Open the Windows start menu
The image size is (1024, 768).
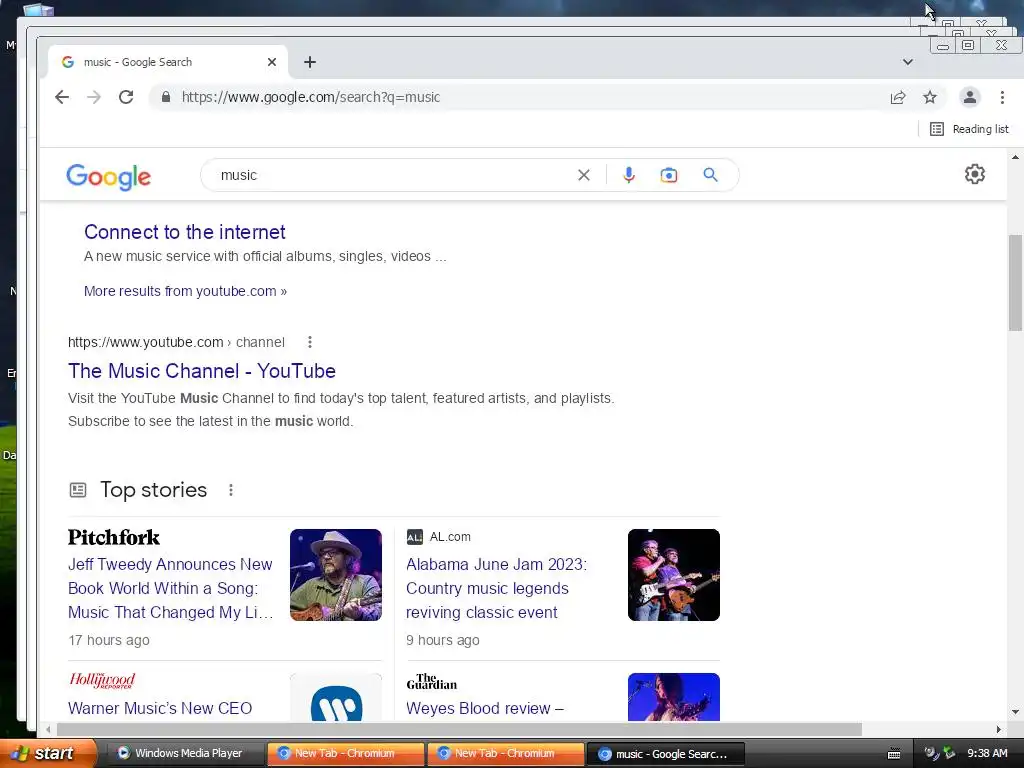pyautogui.click(x=48, y=753)
